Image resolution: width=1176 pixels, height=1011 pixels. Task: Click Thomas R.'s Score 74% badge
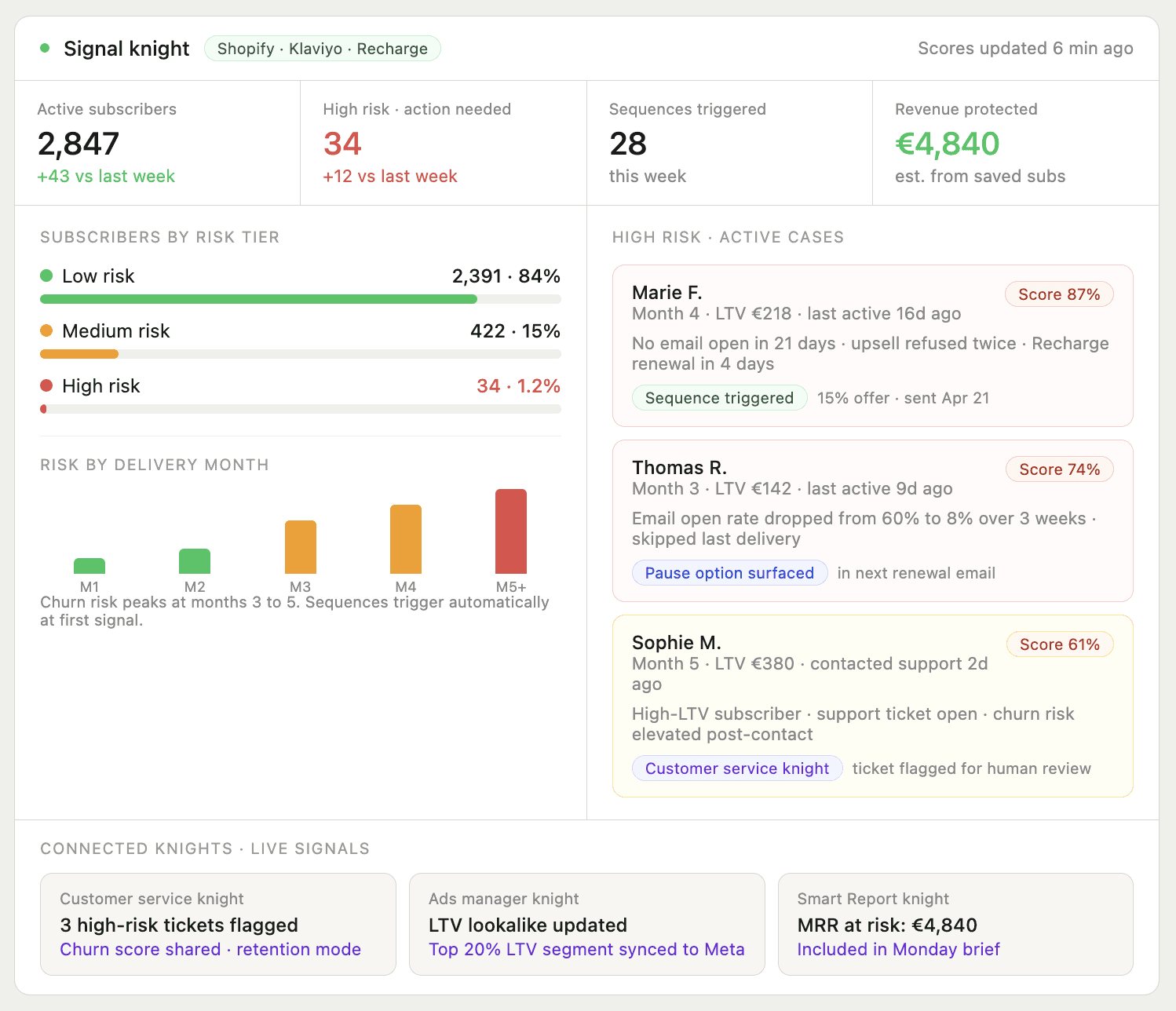(1059, 469)
